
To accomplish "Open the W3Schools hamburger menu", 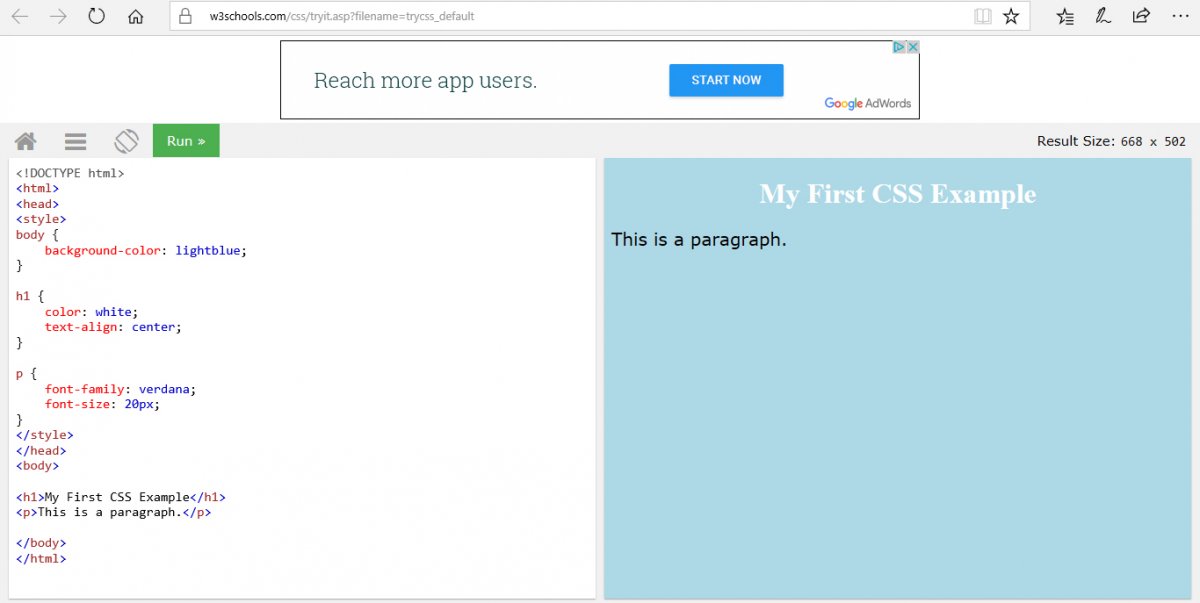I will (75, 141).
